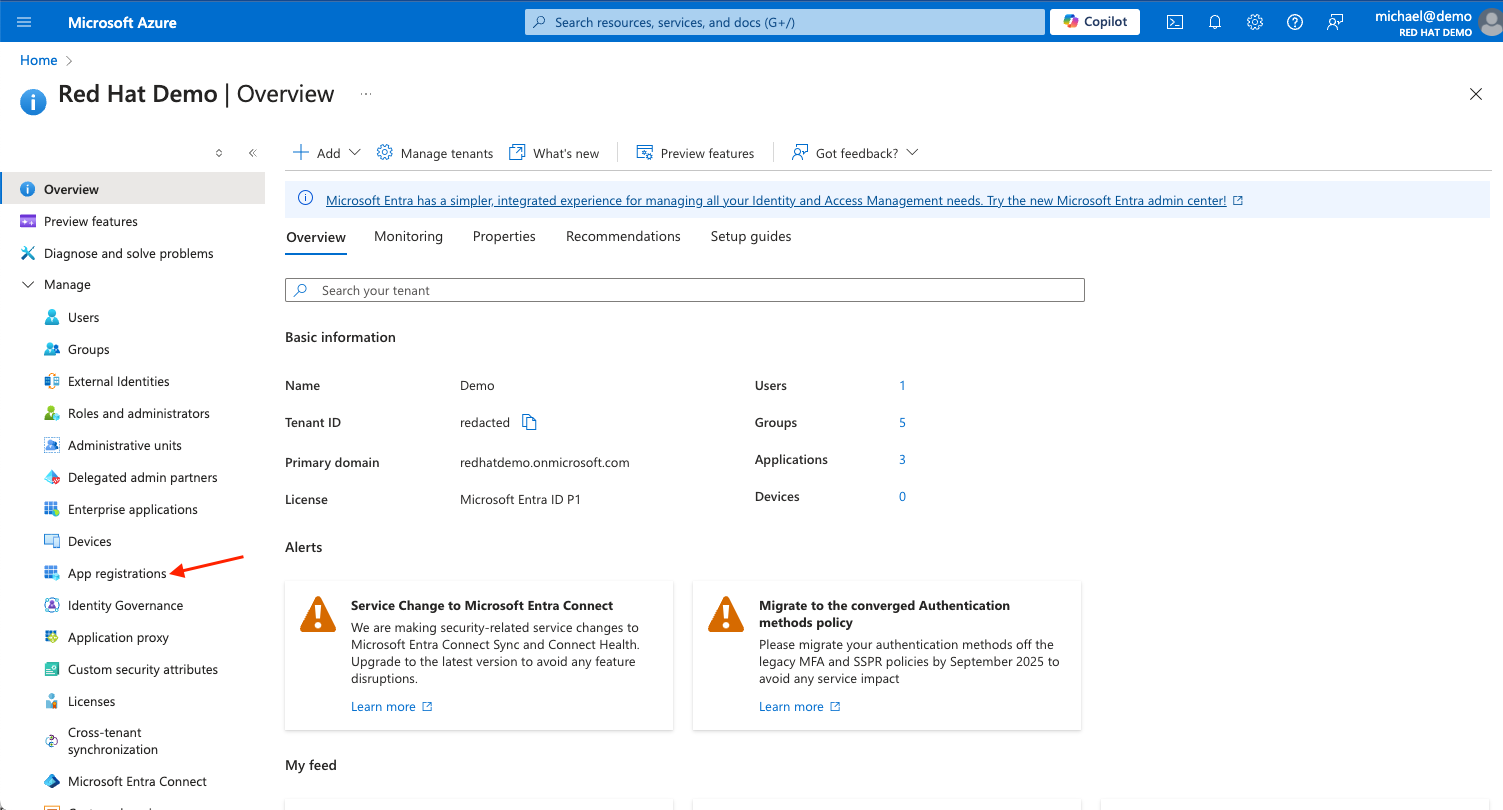This screenshot has width=1503, height=810.
Task: Open the notifications bell
Action: pos(1215,21)
